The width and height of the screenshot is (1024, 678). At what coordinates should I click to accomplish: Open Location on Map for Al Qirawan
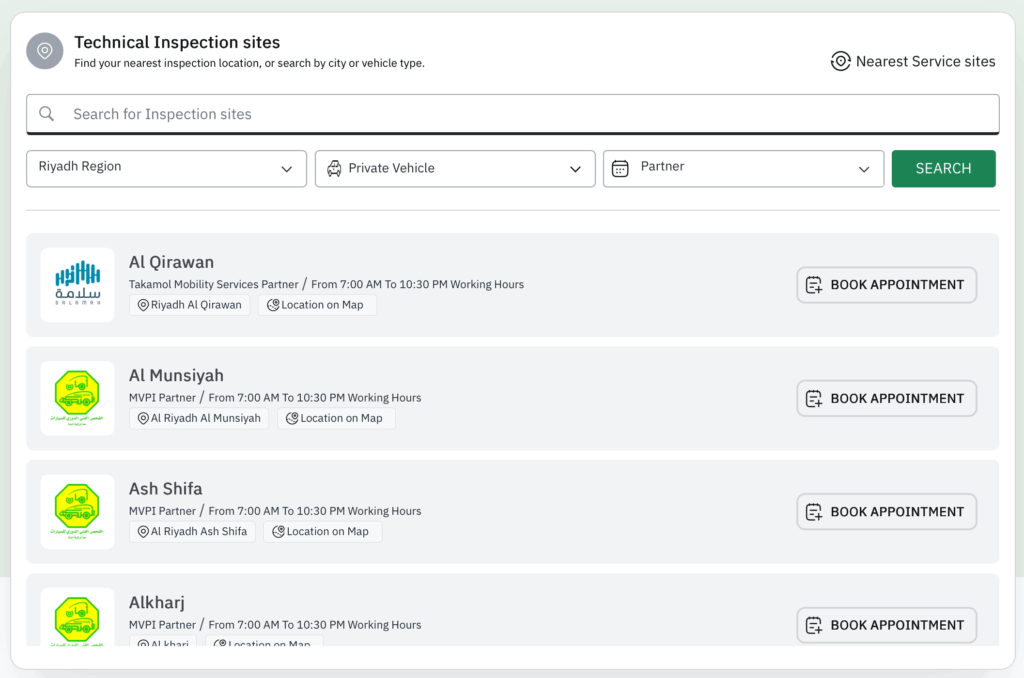tap(317, 305)
